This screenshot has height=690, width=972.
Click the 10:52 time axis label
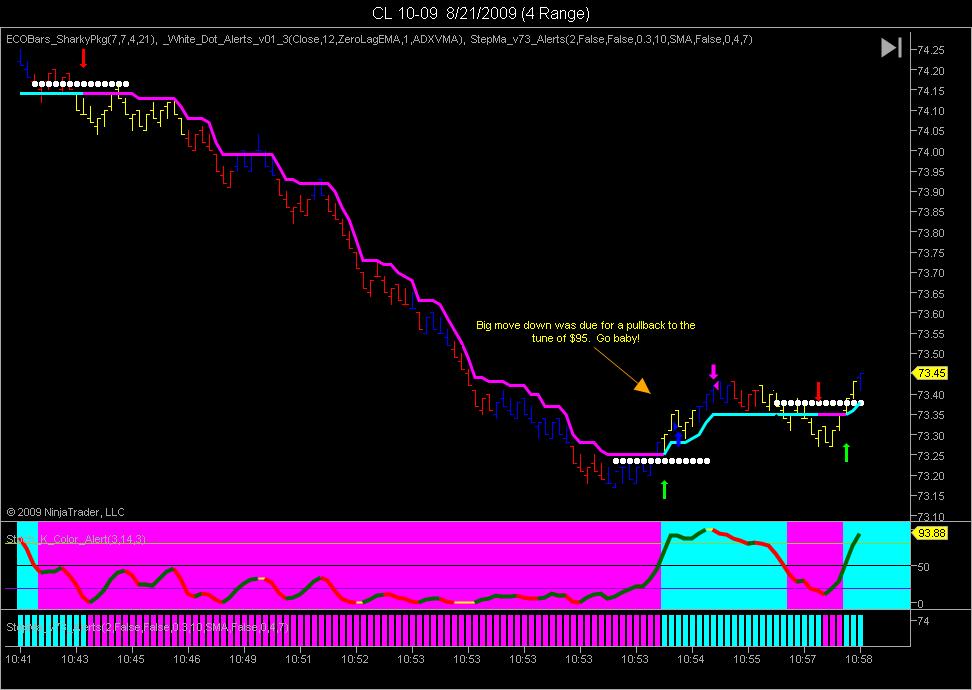pyautogui.click(x=355, y=659)
